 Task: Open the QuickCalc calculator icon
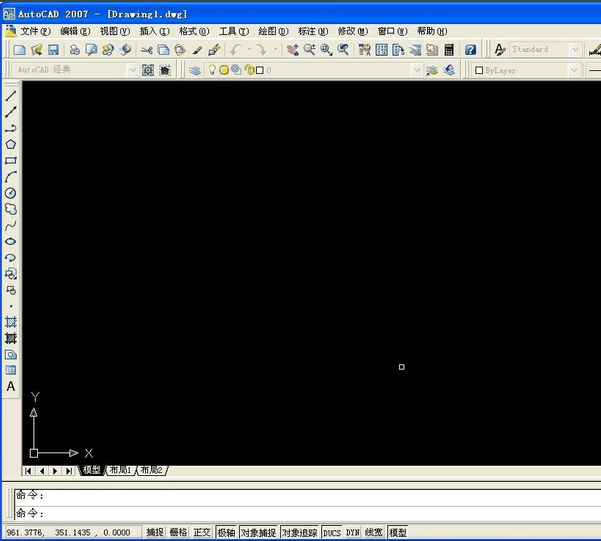point(449,50)
